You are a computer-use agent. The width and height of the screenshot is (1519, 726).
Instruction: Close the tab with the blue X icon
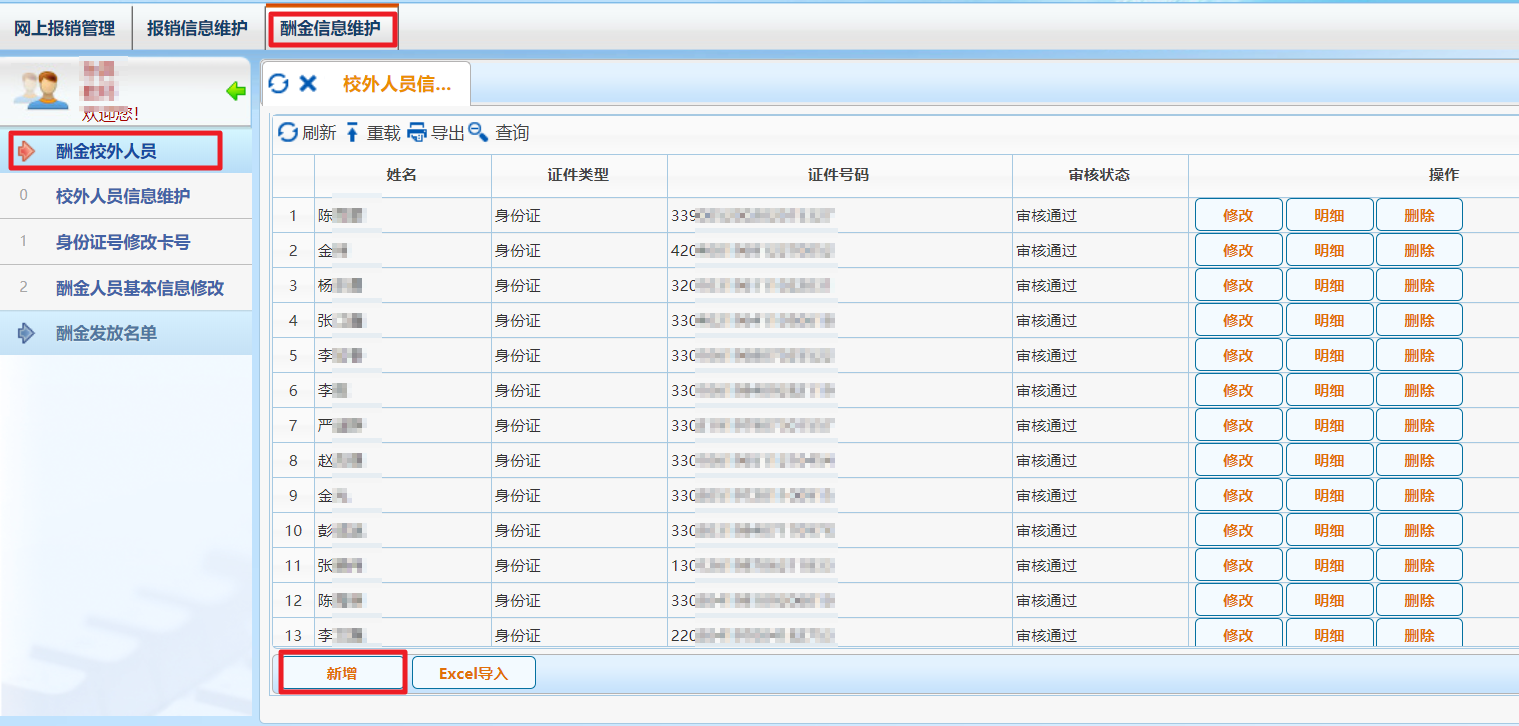[308, 84]
